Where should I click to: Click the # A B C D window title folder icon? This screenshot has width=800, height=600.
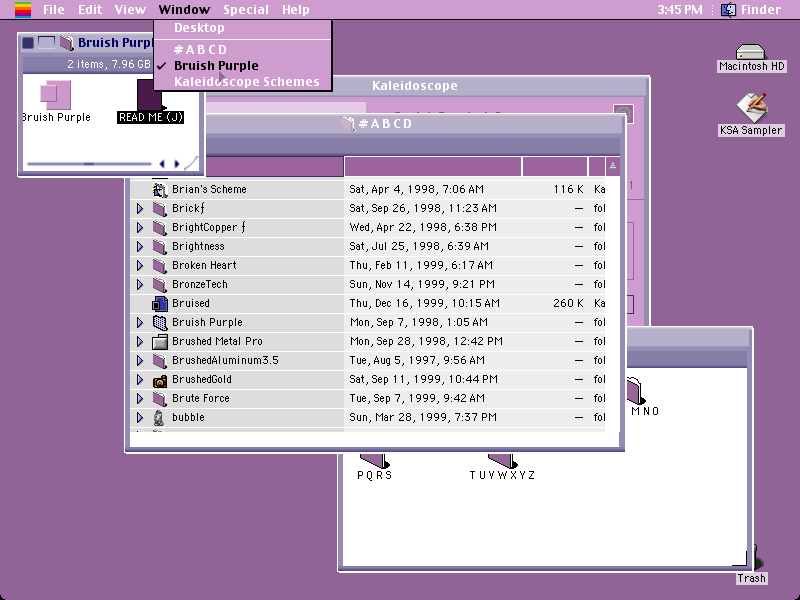(x=348, y=124)
